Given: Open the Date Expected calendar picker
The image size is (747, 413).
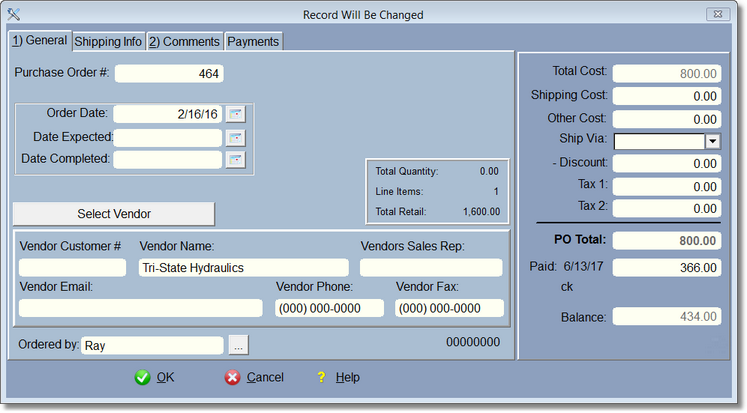Looking at the screenshot, I should click(235, 137).
